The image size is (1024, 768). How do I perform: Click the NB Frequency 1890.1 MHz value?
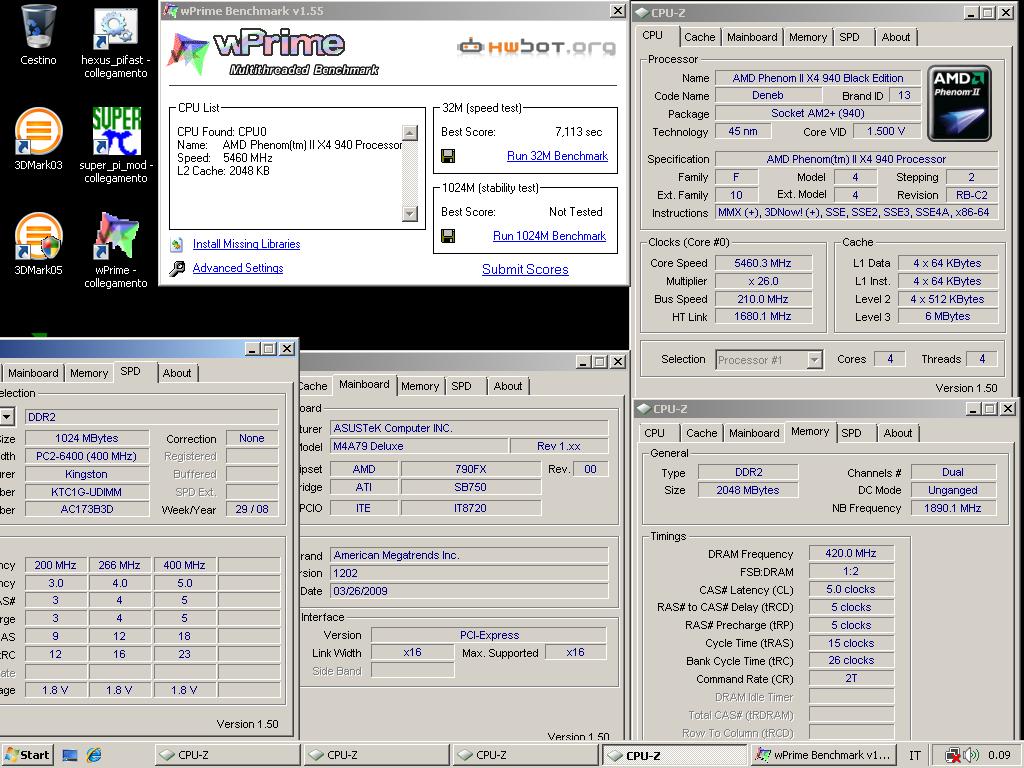pyautogui.click(x=952, y=508)
